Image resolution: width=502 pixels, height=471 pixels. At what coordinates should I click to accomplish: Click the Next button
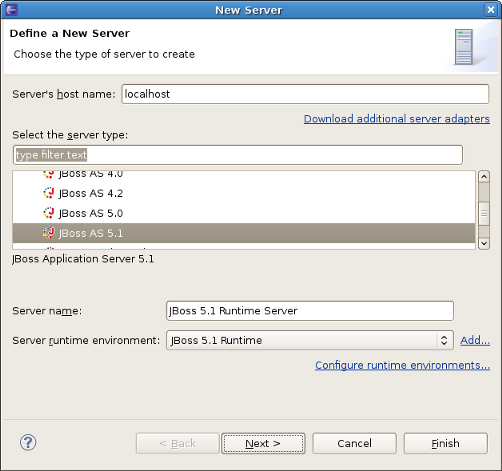coord(263,443)
